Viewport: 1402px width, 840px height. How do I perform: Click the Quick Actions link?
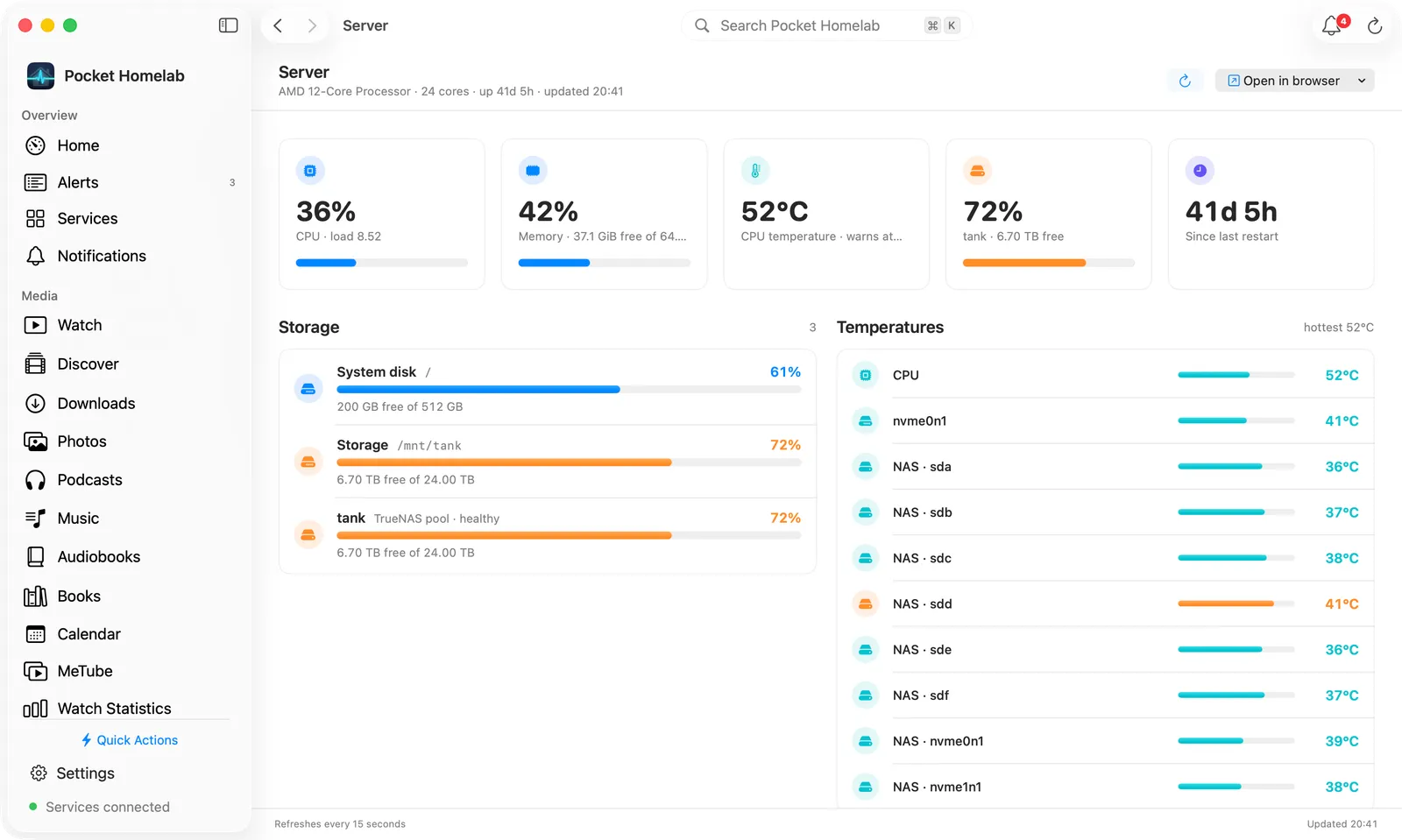click(x=129, y=740)
